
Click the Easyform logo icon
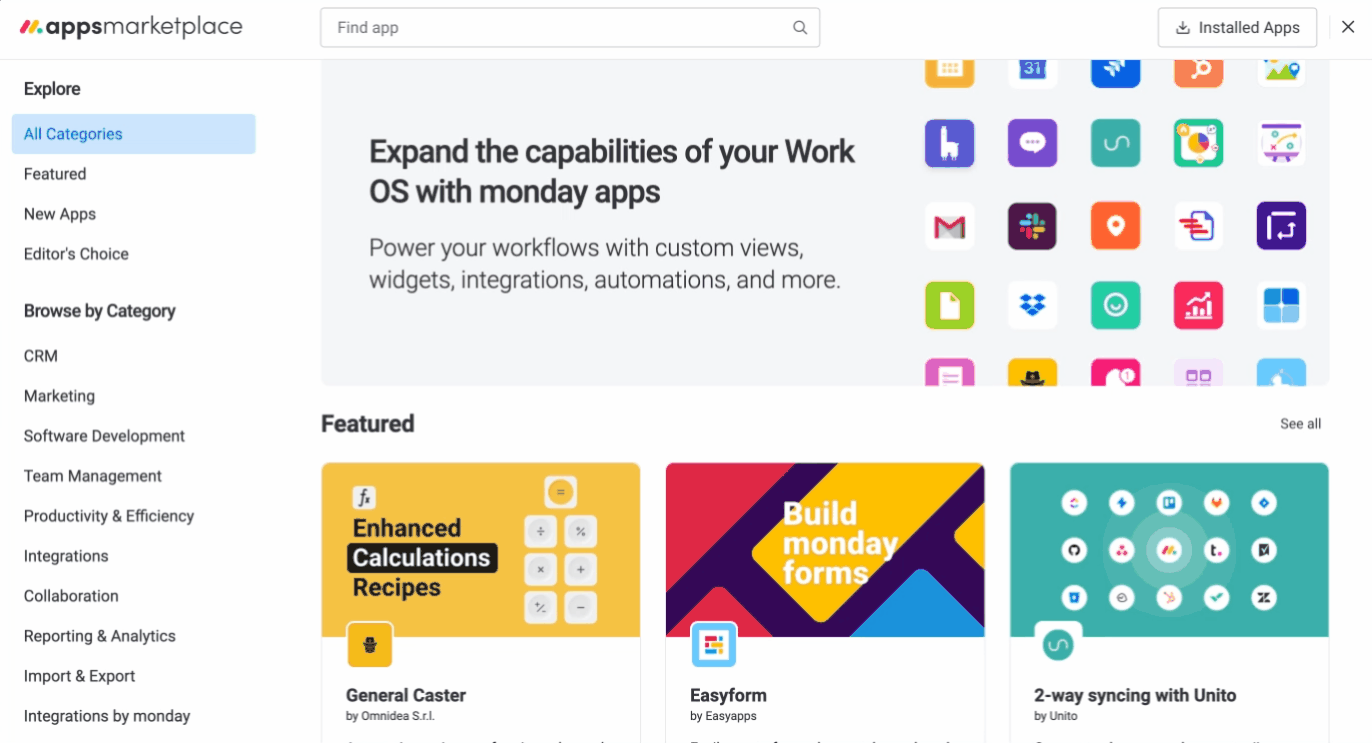click(x=714, y=645)
